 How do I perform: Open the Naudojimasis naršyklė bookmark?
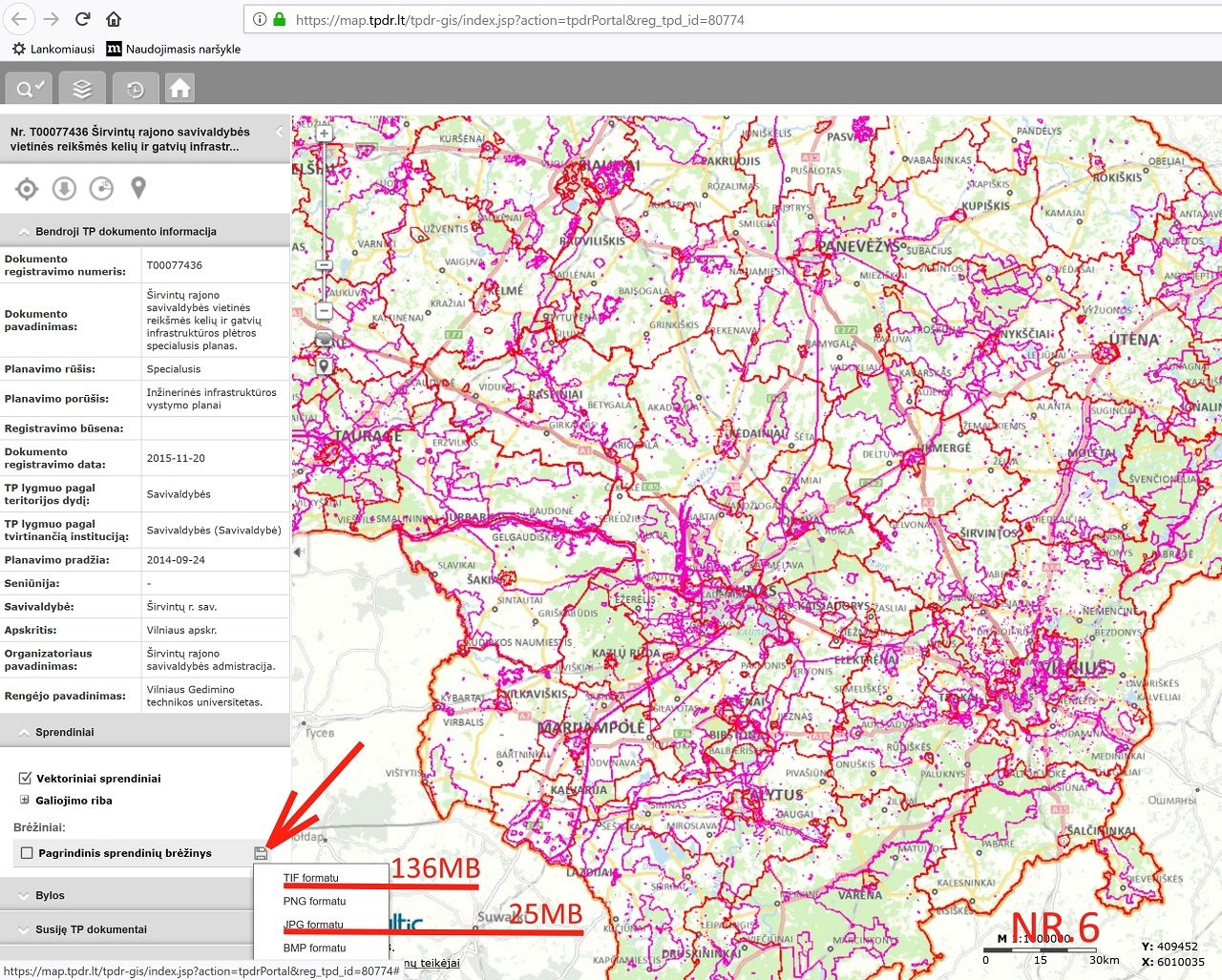[x=173, y=49]
